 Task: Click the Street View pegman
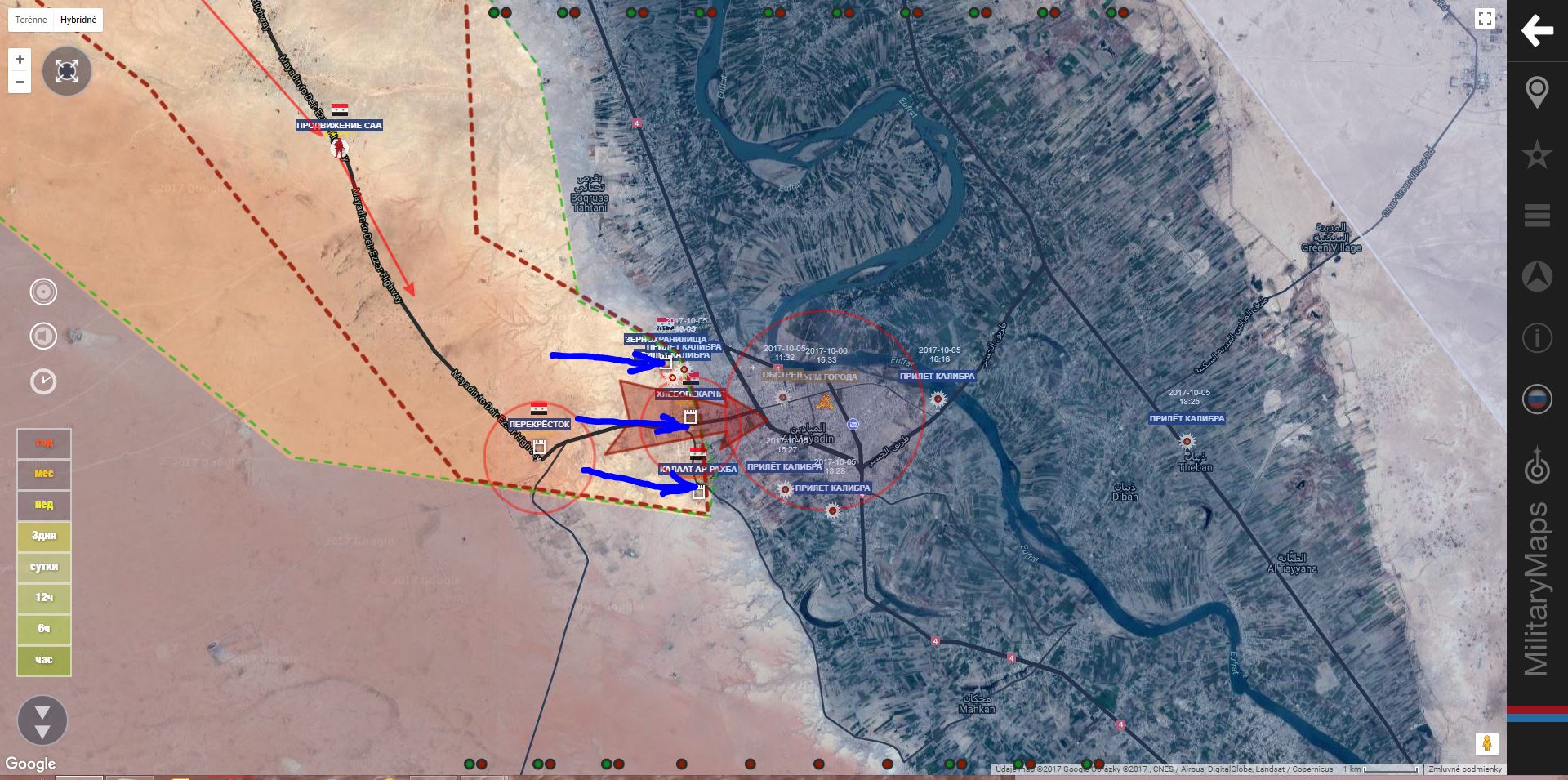[x=1486, y=744]
